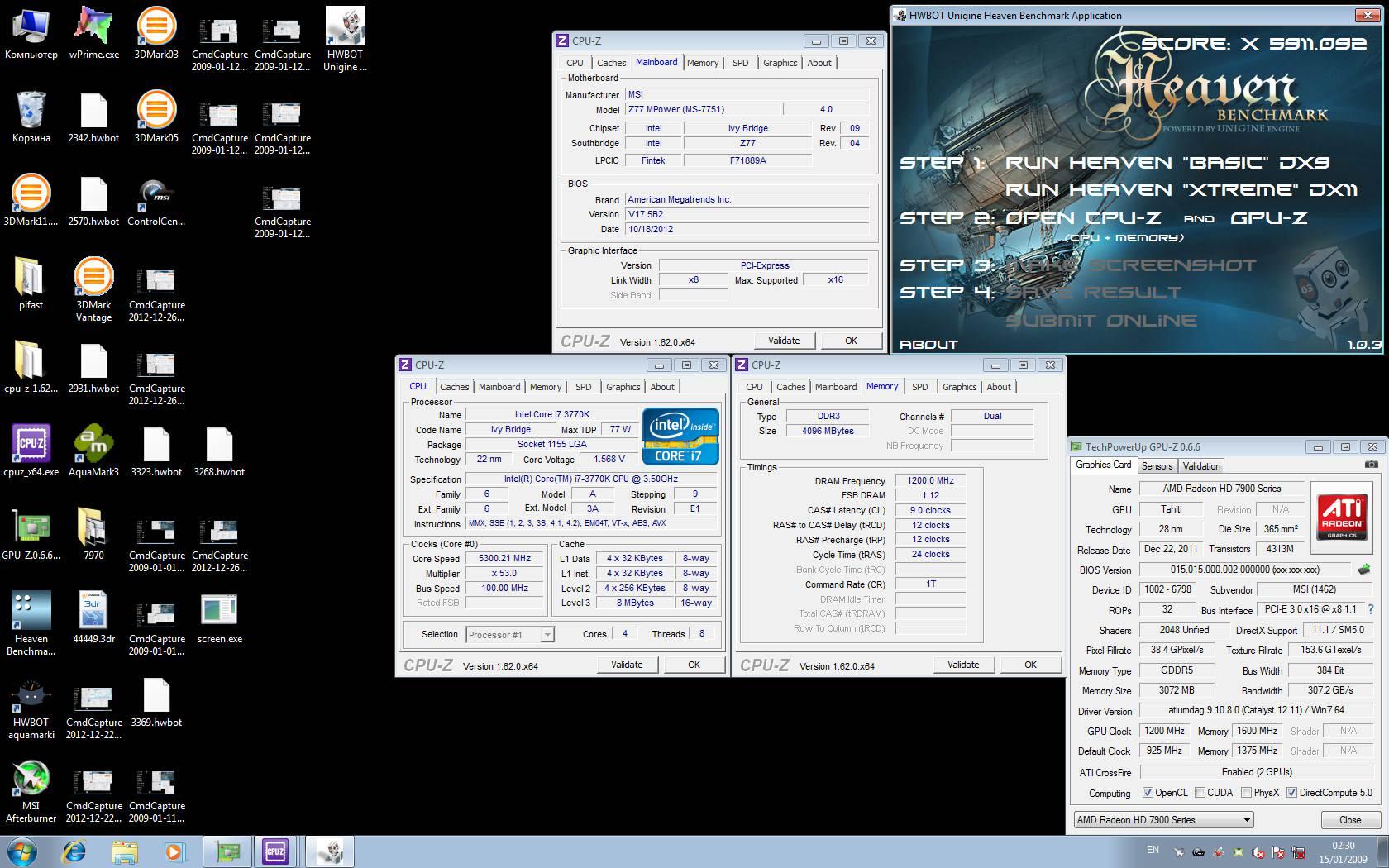
Task: Open the 3DMark Vantage shortcut
Action: [93, 289]
